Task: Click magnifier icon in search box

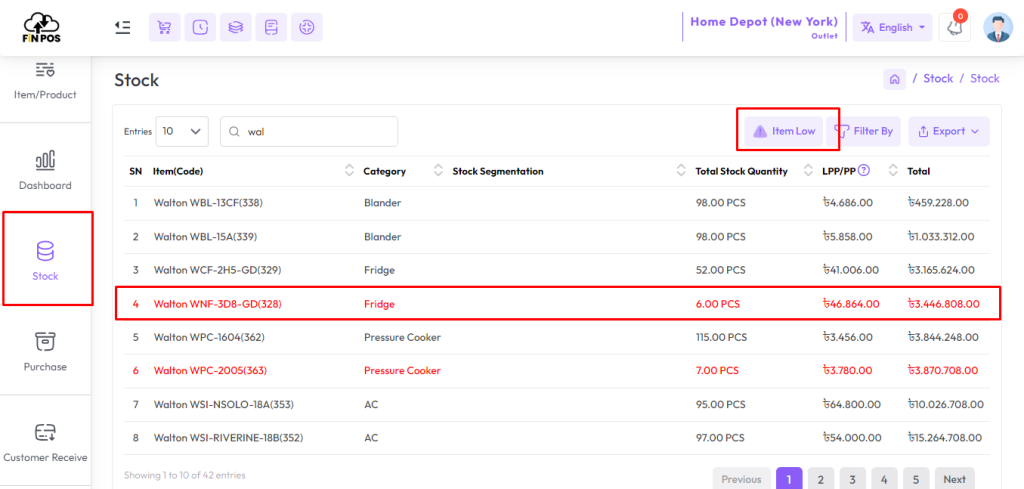Action: 234,132
